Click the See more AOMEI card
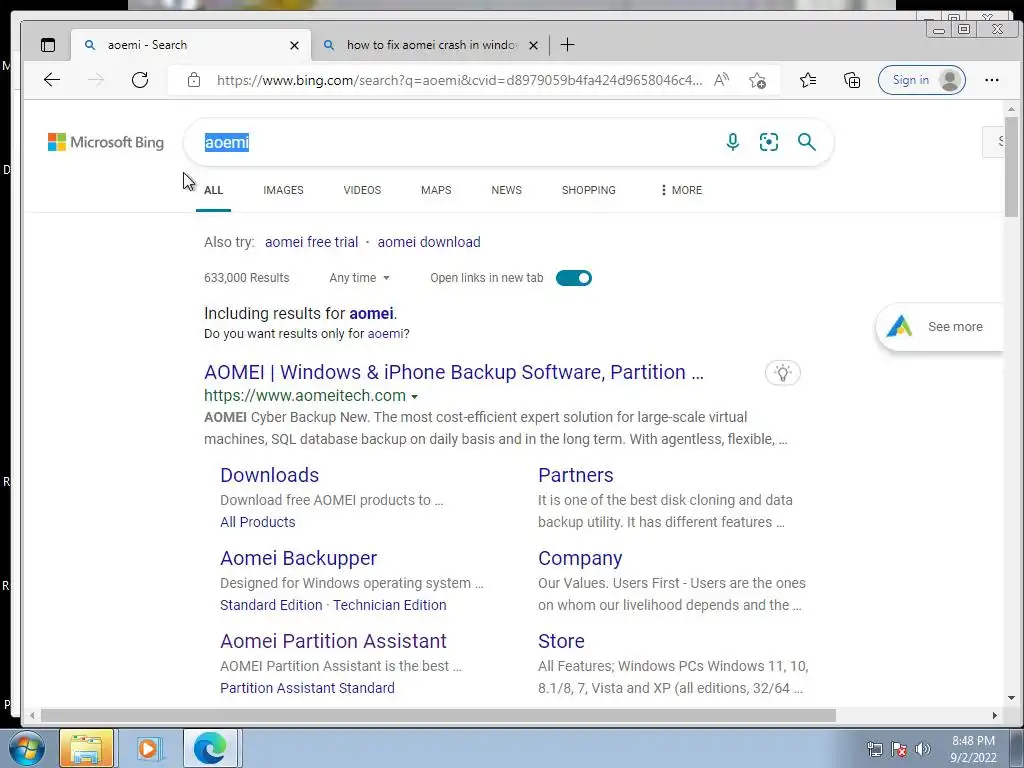 coord(939,327)
